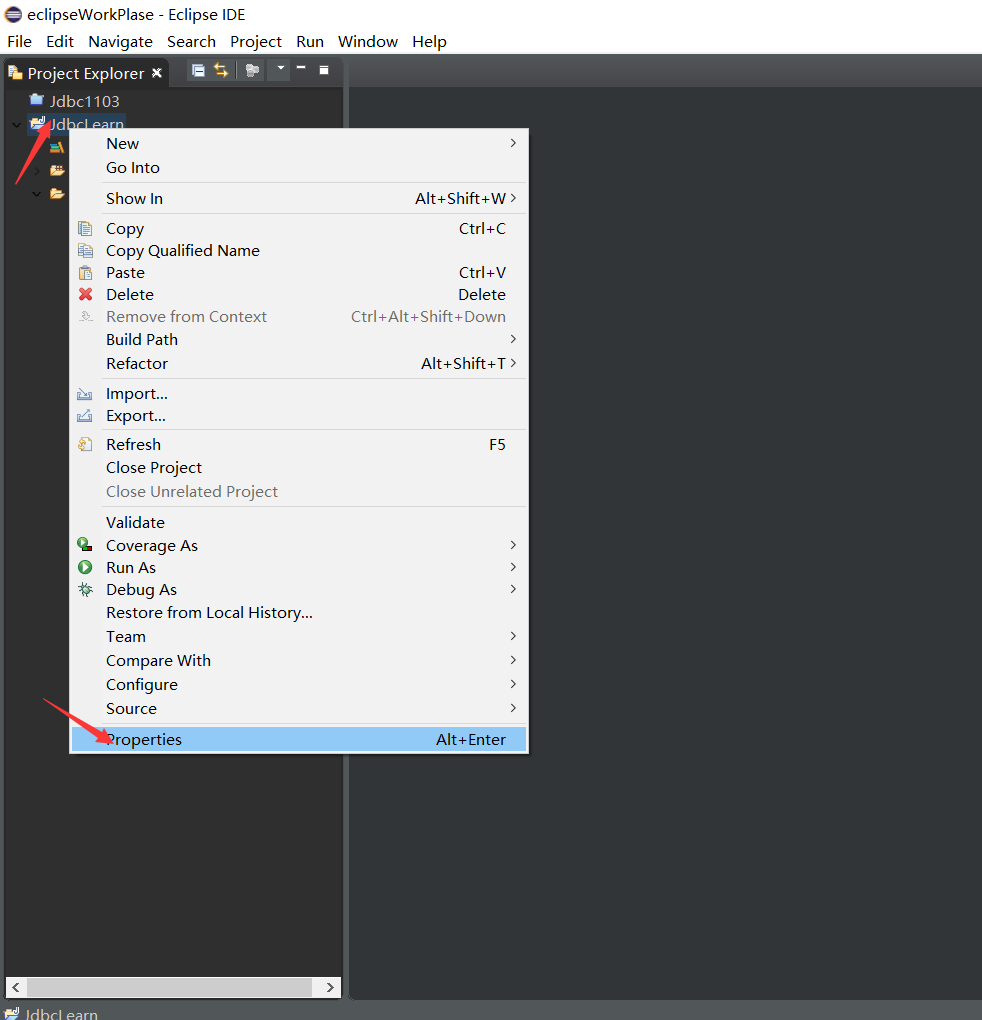
Task: Collapse the JdbcLearn project node
Action: pyautogui.click(x=17, y=124)
